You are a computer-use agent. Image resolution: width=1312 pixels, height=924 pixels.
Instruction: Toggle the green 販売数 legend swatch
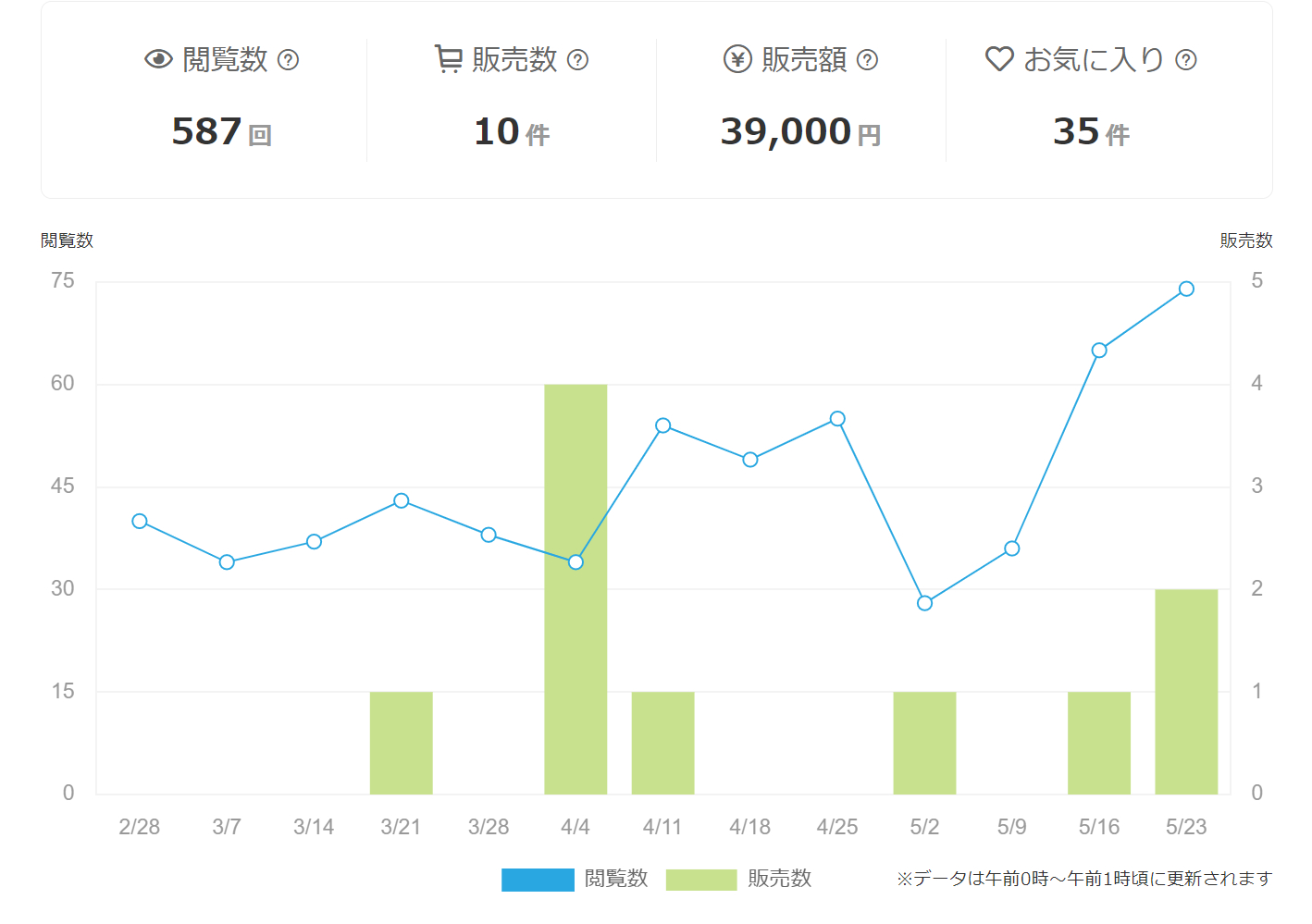click(x=701, y=880)
